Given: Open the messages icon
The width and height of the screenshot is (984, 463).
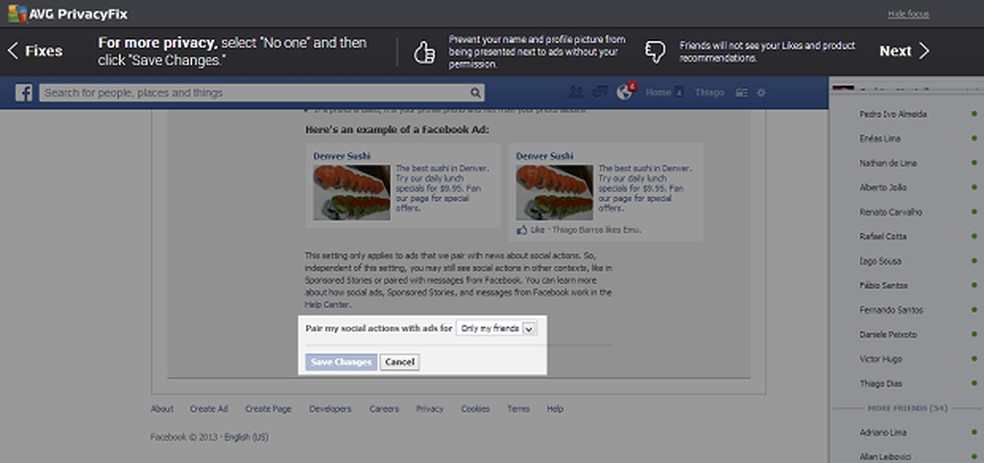Looking at the screenshot, I should click(599, 92).
